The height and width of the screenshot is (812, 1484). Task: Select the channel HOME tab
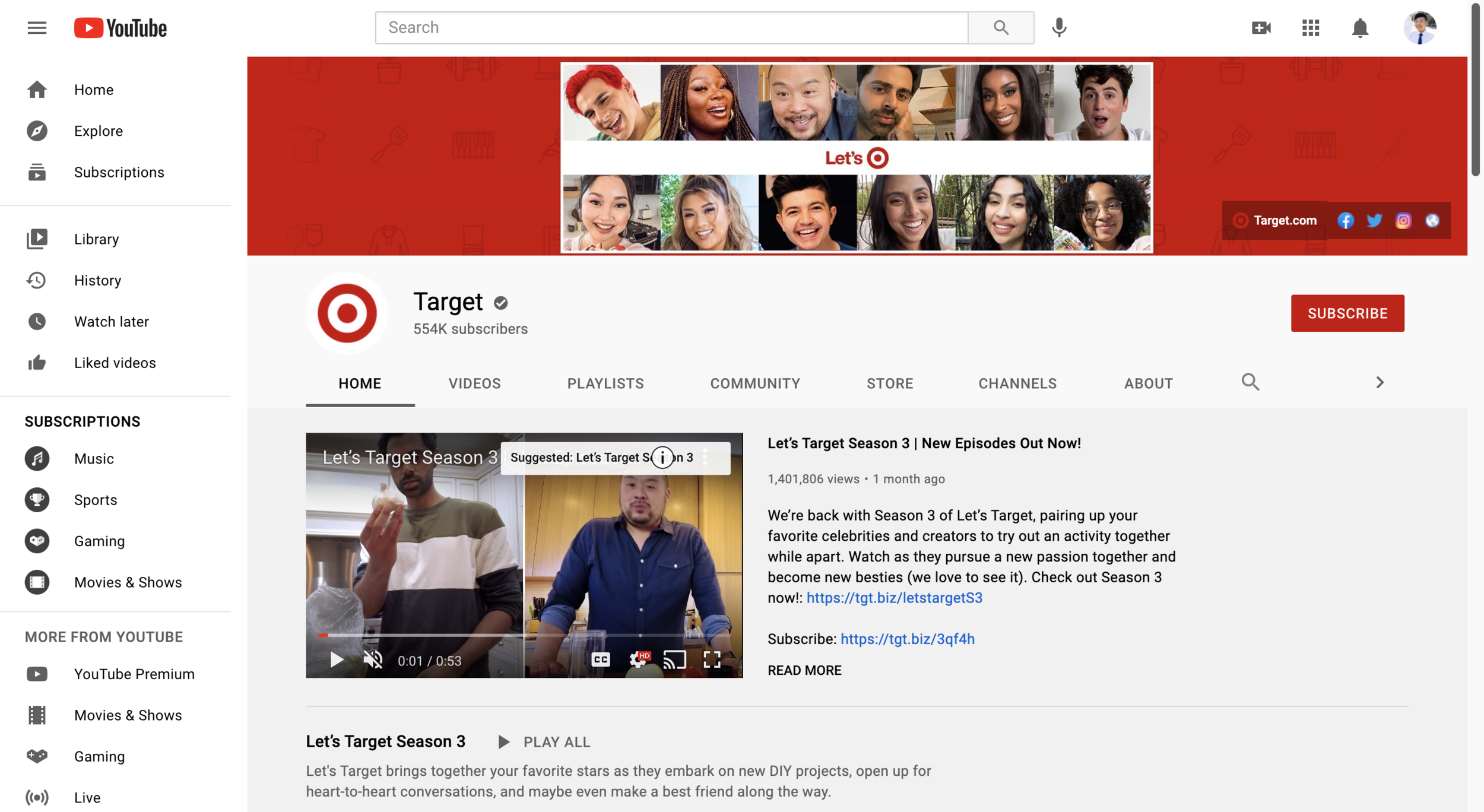pos(360,383)
